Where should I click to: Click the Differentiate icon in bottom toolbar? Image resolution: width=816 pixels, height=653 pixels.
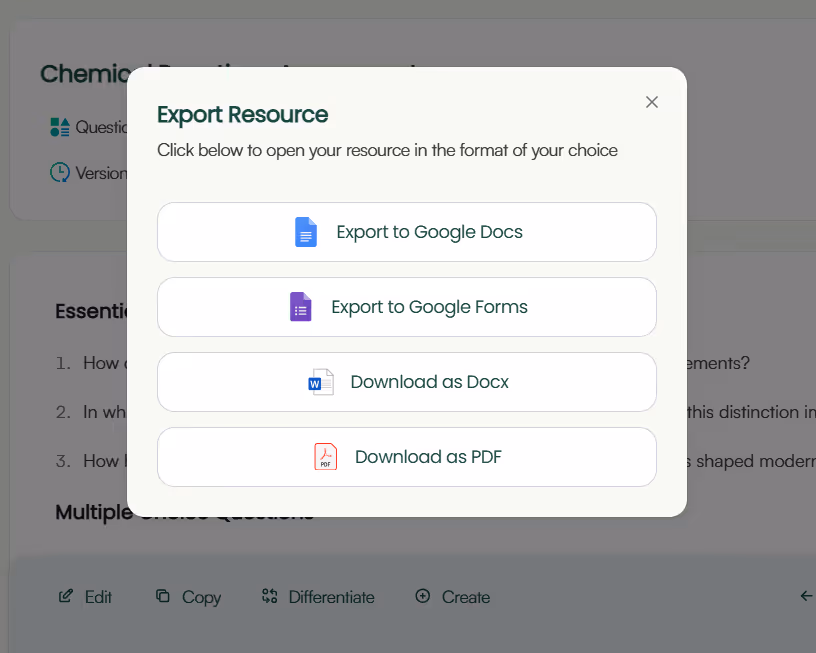(270, 596)
